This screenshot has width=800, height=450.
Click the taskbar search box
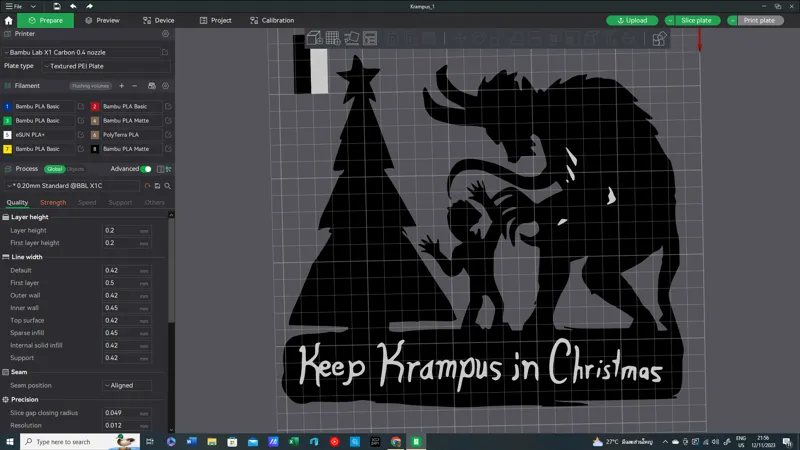coord(80,441)
